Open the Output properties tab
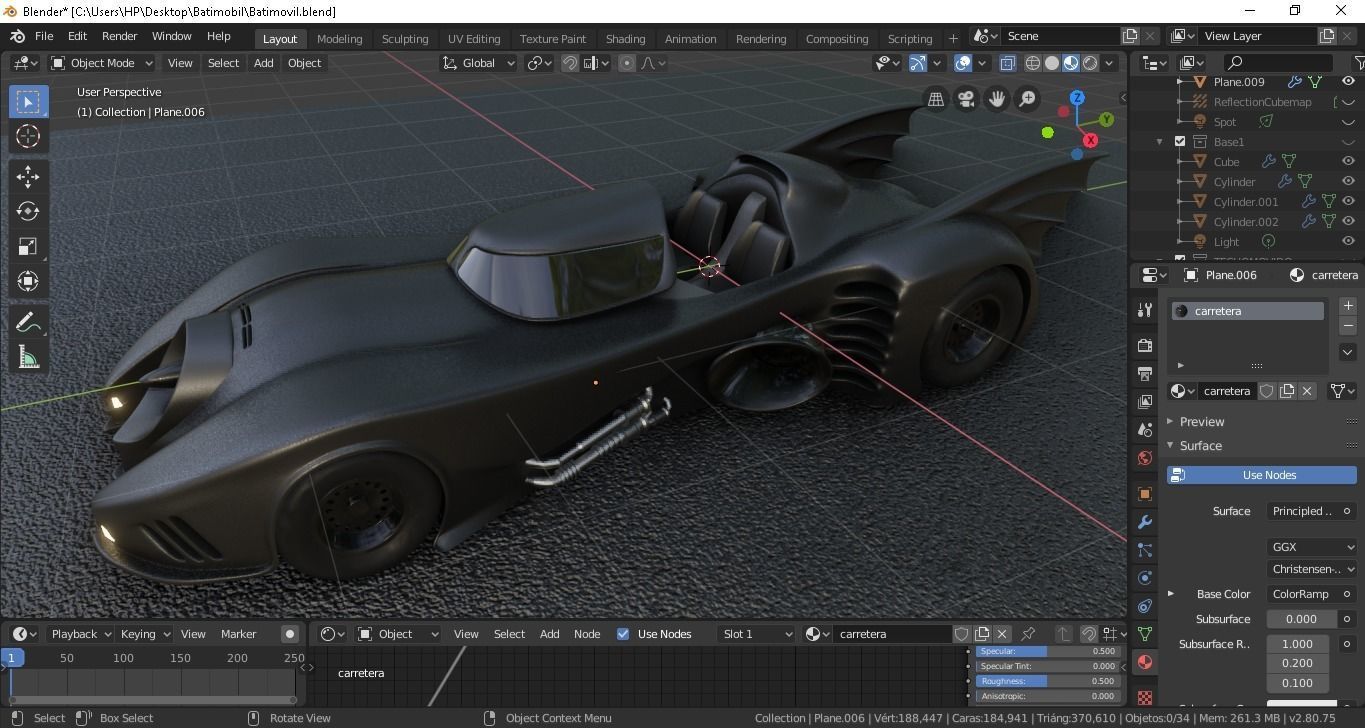Image resolution: width=1365 pixels, height=728 pixels. pos(1145,373)
